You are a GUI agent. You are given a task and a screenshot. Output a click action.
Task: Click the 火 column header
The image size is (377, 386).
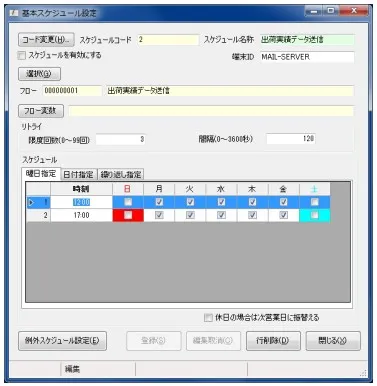[x=190, y=189]
